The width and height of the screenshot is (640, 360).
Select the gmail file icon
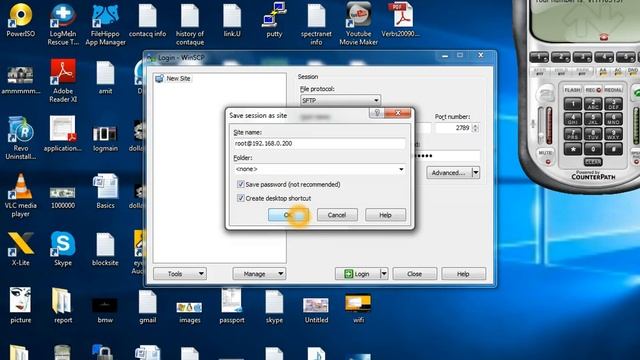(147, 306)
